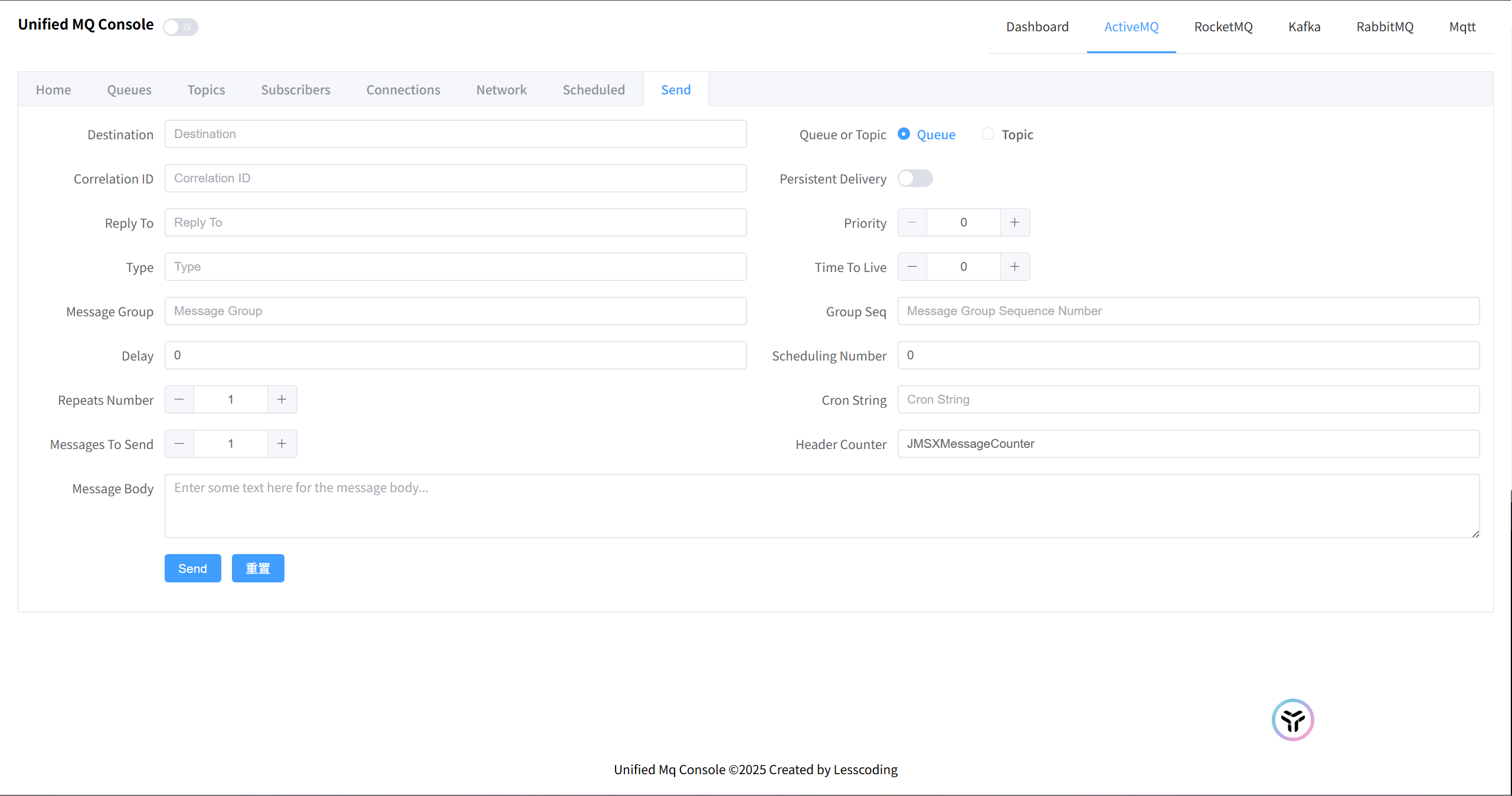Decrease Messages To Send count

(179, 444)
